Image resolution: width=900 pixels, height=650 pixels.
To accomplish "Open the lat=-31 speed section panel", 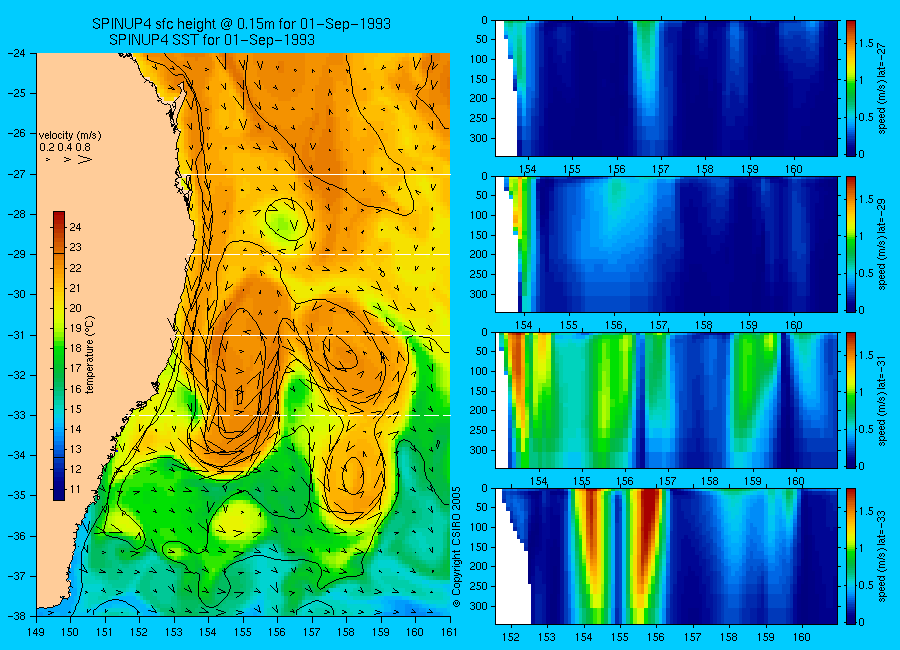I will pos(666,400).
